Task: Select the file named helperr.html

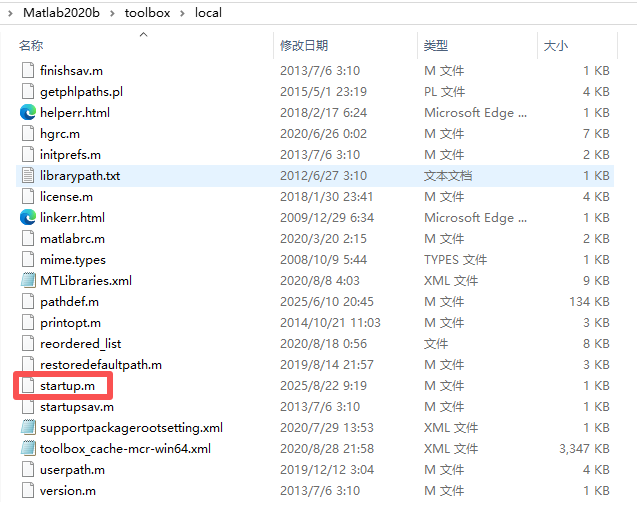Action: 75,113
